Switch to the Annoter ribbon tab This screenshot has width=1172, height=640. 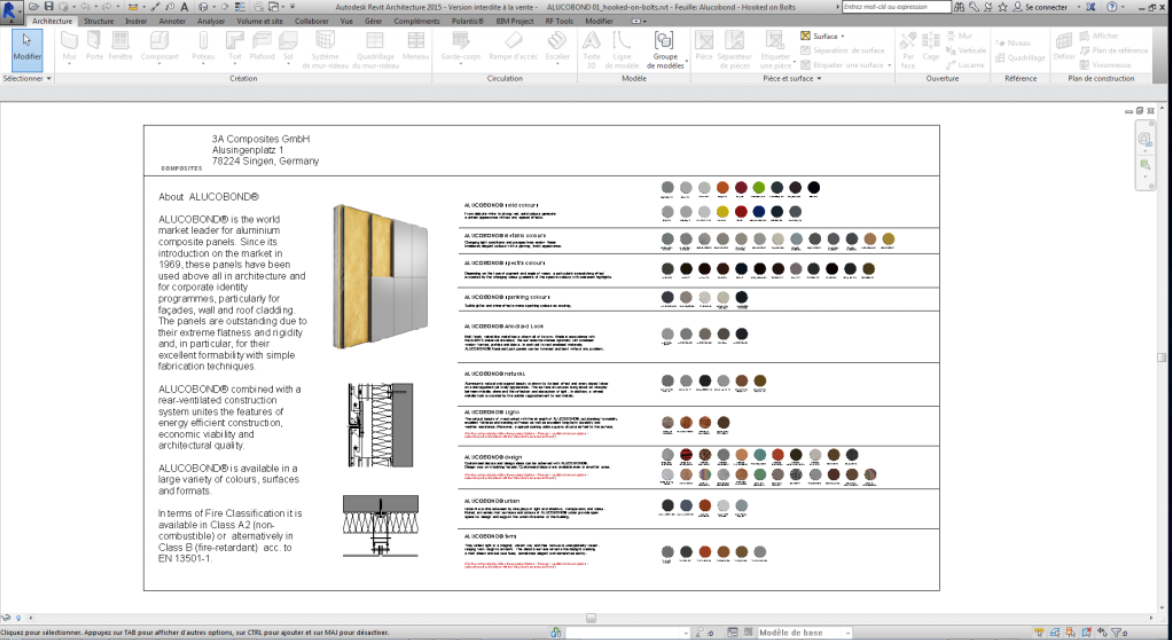172,21
